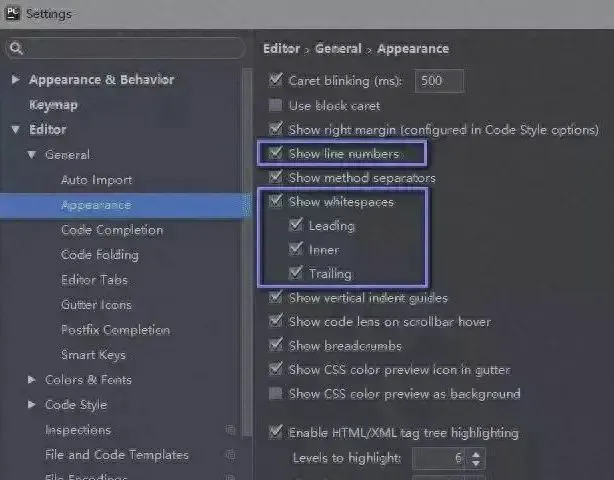Click the PyCharm icon in title bar

(x=13, y=14)
